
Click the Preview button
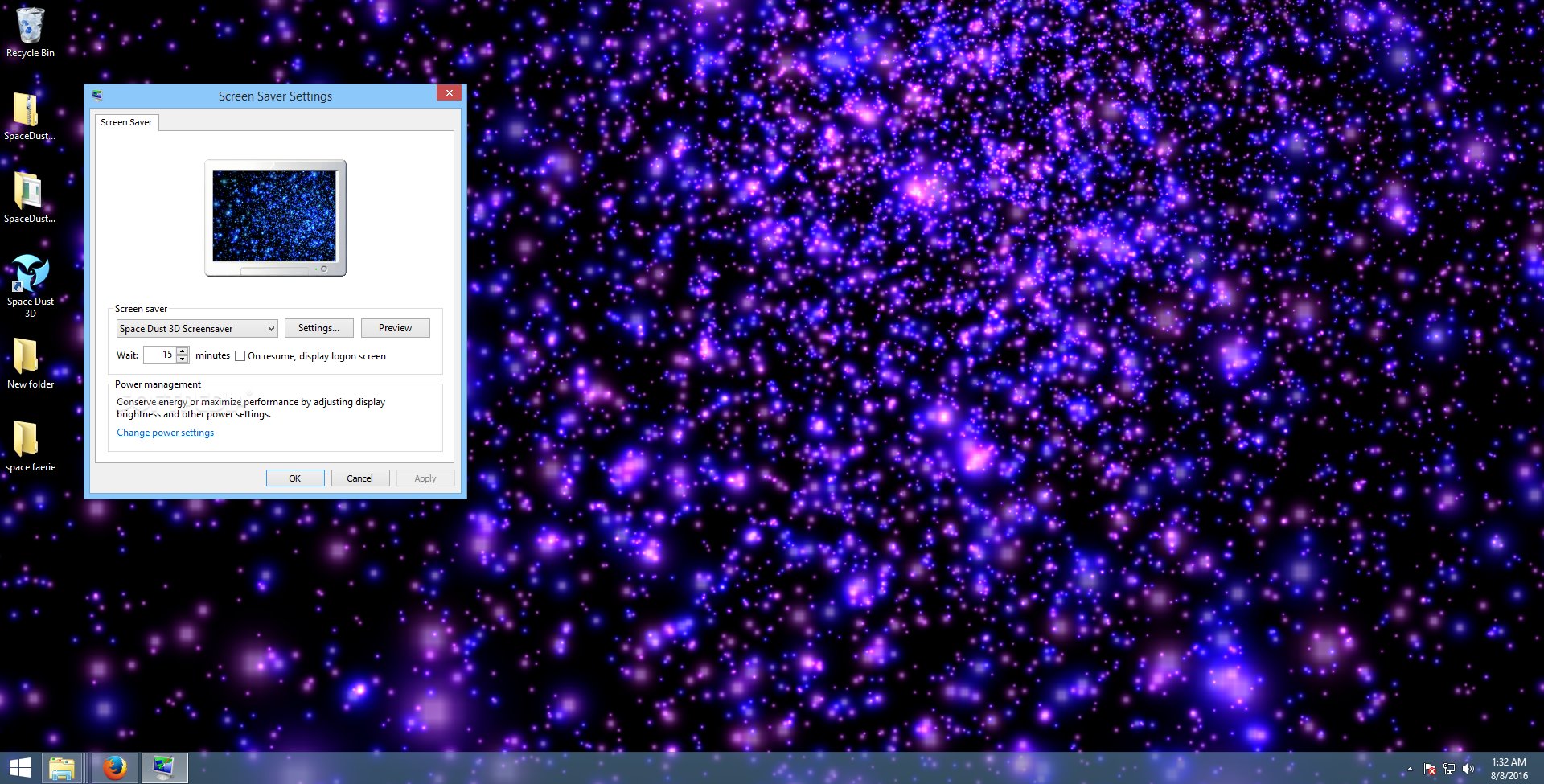pos(395,328)
